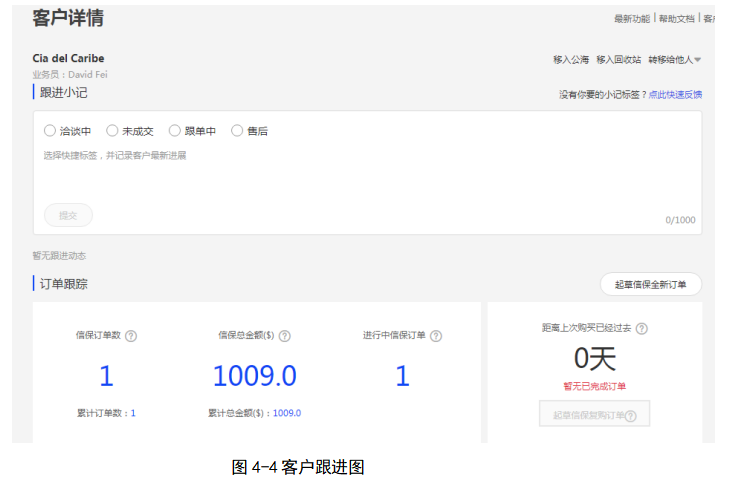
Task: Submit note with 提交 button
Action: pyautogui.click(x=68, y=215)
